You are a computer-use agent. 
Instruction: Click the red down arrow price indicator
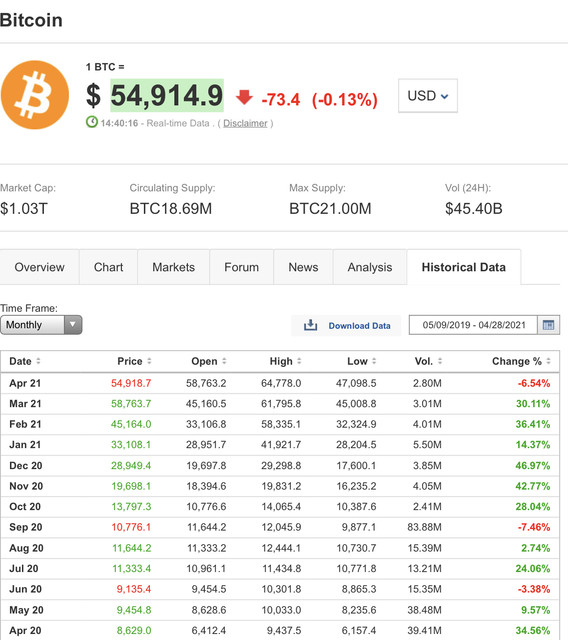point(244,98)
